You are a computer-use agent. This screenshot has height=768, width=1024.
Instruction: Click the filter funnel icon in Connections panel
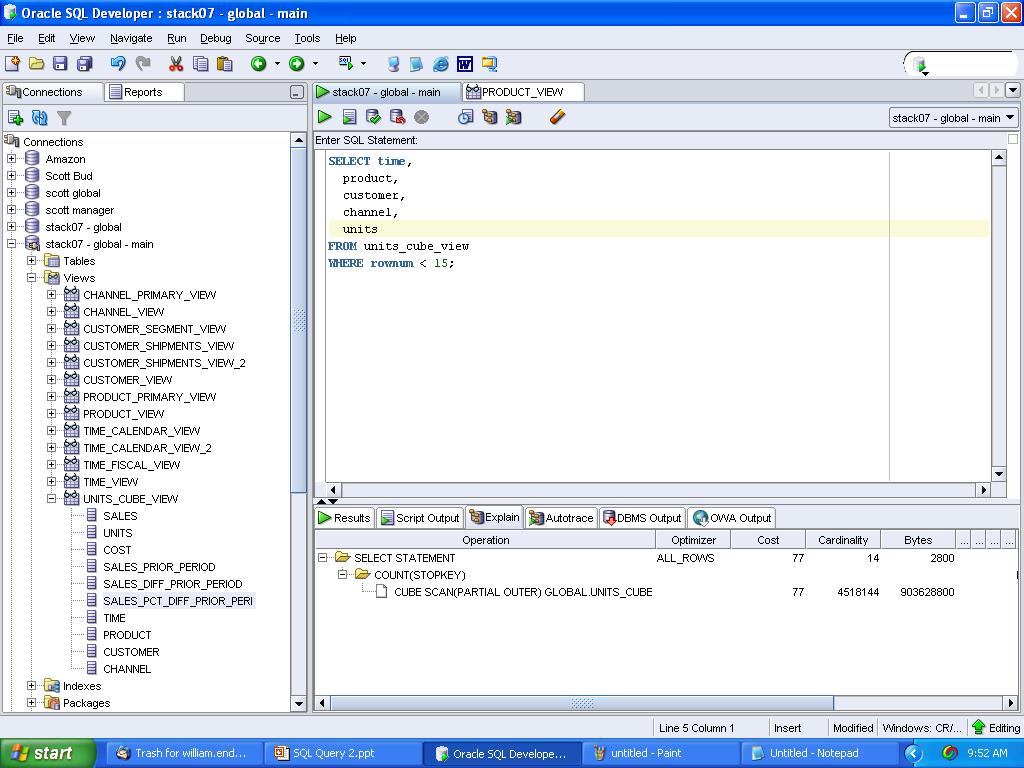coord(64,118)
